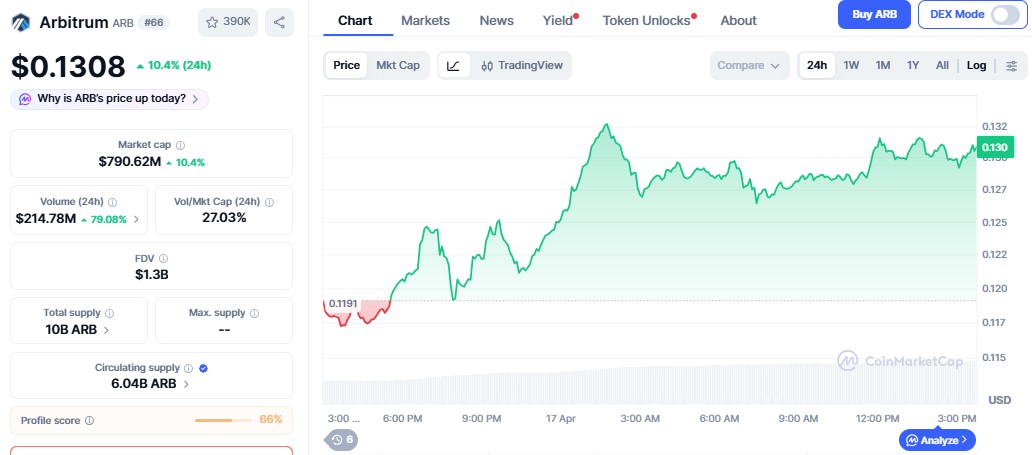Open FDV info icon

(163, 259)
